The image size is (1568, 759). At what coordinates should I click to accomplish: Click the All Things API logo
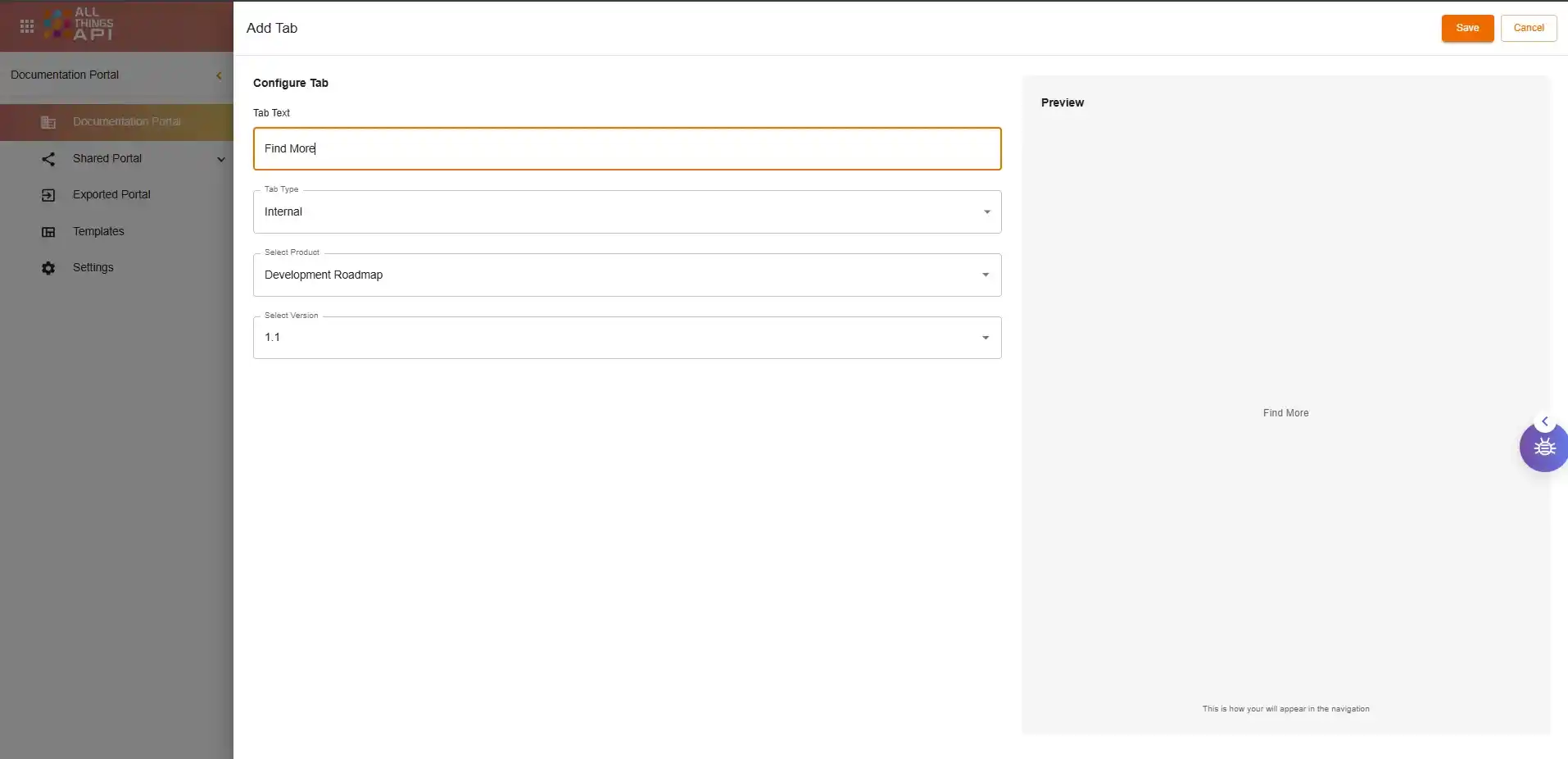point(79,25)
